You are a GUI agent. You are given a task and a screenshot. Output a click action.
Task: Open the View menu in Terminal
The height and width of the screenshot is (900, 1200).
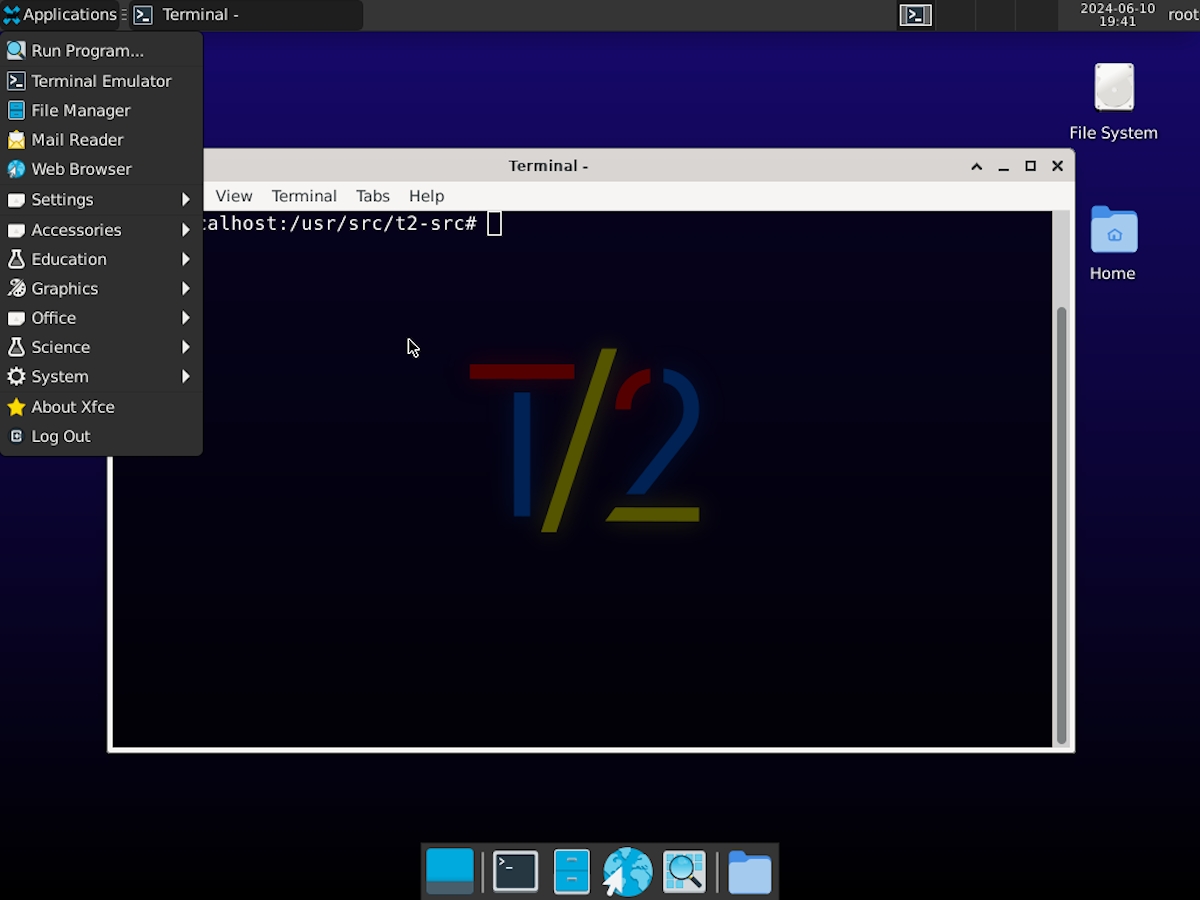click(234, 196)
